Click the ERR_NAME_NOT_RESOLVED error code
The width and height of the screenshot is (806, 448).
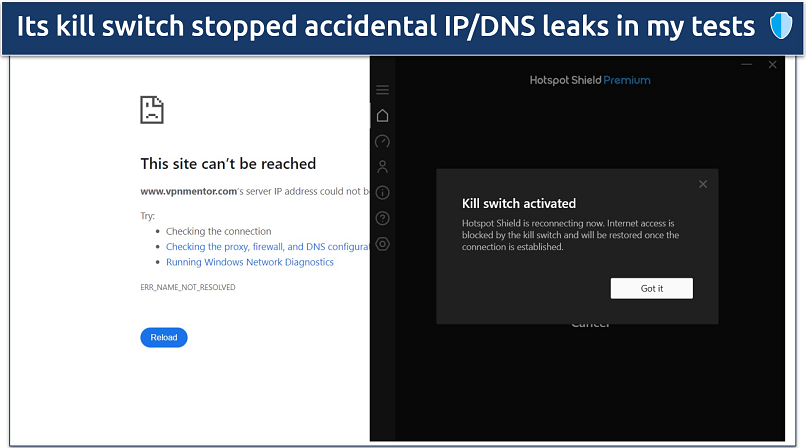pos(188,287)
